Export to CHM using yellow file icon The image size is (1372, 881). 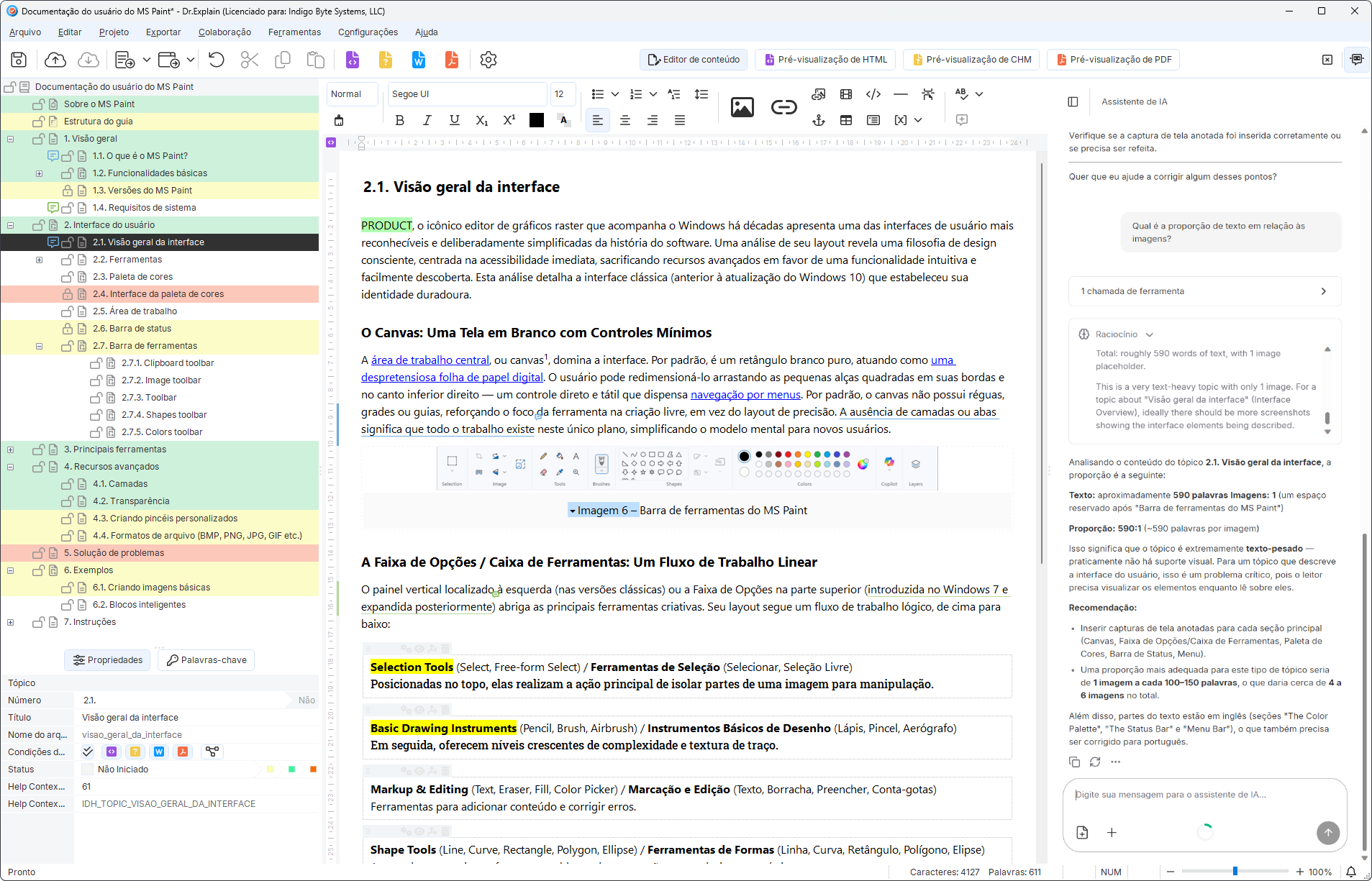pyautogui.click(x=386, y=60)
